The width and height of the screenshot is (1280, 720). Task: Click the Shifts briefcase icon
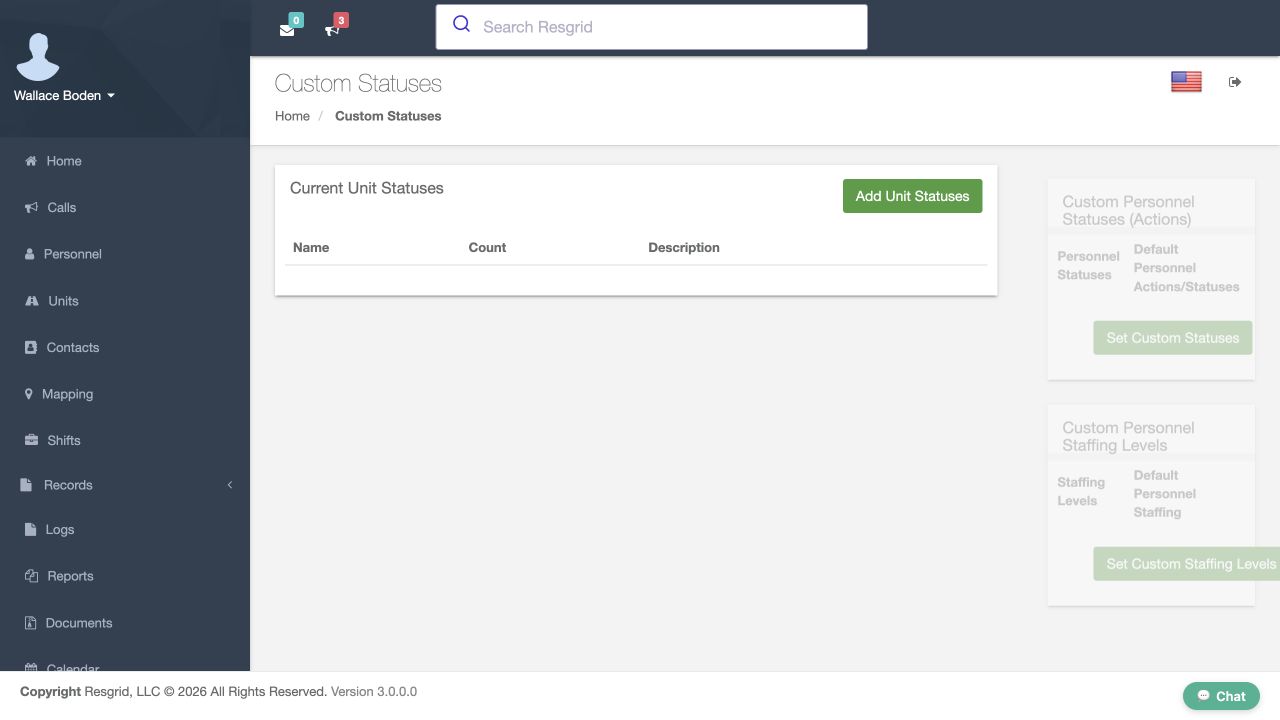point(31,441)
